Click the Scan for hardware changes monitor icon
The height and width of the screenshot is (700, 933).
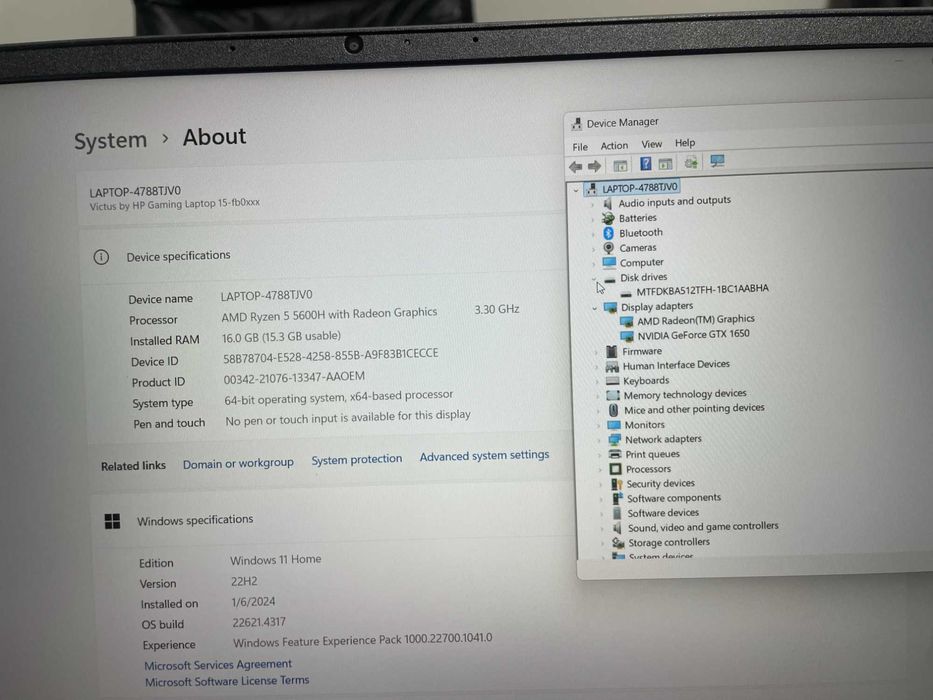point(717,161)
